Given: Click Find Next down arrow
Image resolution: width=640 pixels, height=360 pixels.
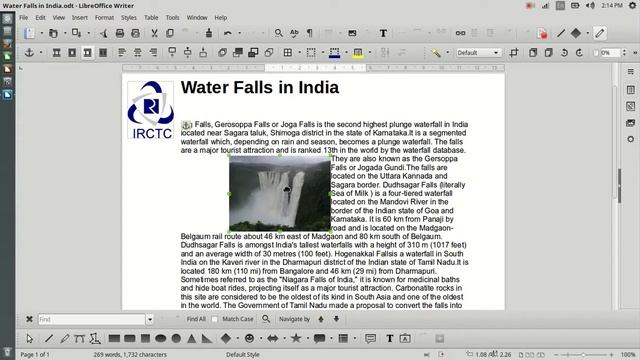Looking at the screenshot, I should pos(336,319).
